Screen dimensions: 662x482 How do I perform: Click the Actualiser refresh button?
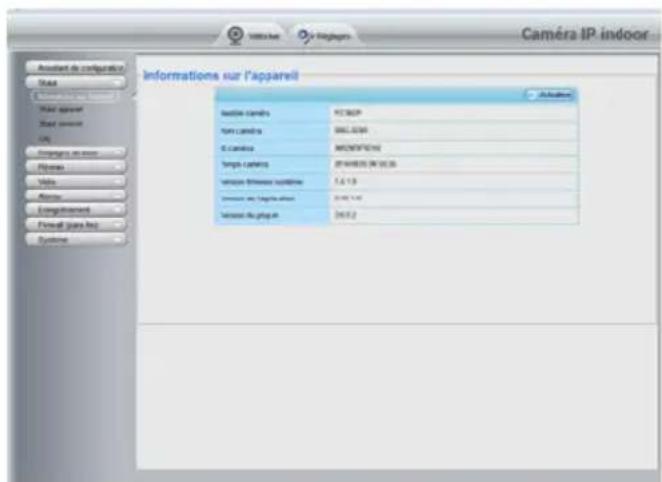click(550, 95)
